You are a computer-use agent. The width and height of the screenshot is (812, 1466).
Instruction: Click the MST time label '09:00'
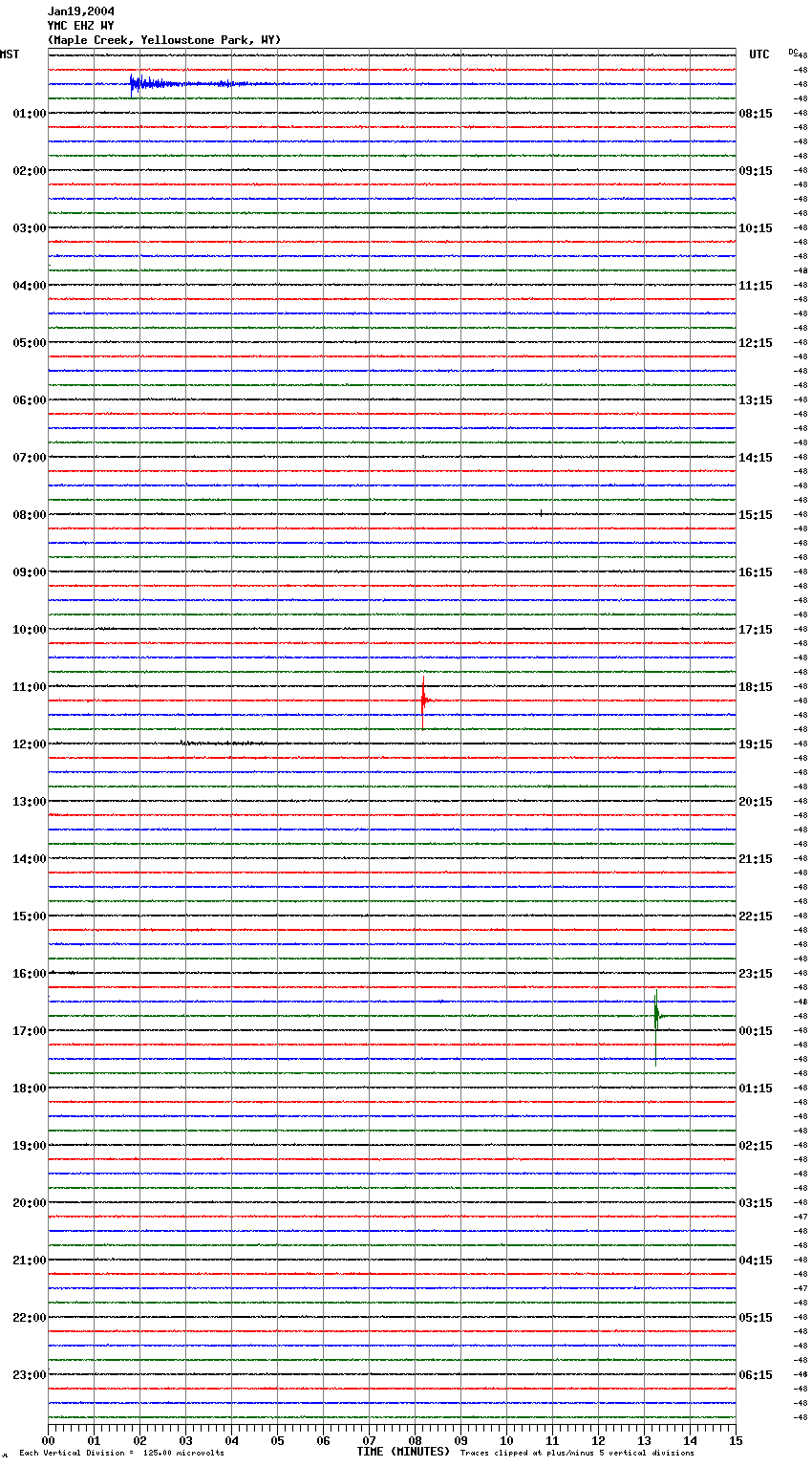(x=29, y=572)
